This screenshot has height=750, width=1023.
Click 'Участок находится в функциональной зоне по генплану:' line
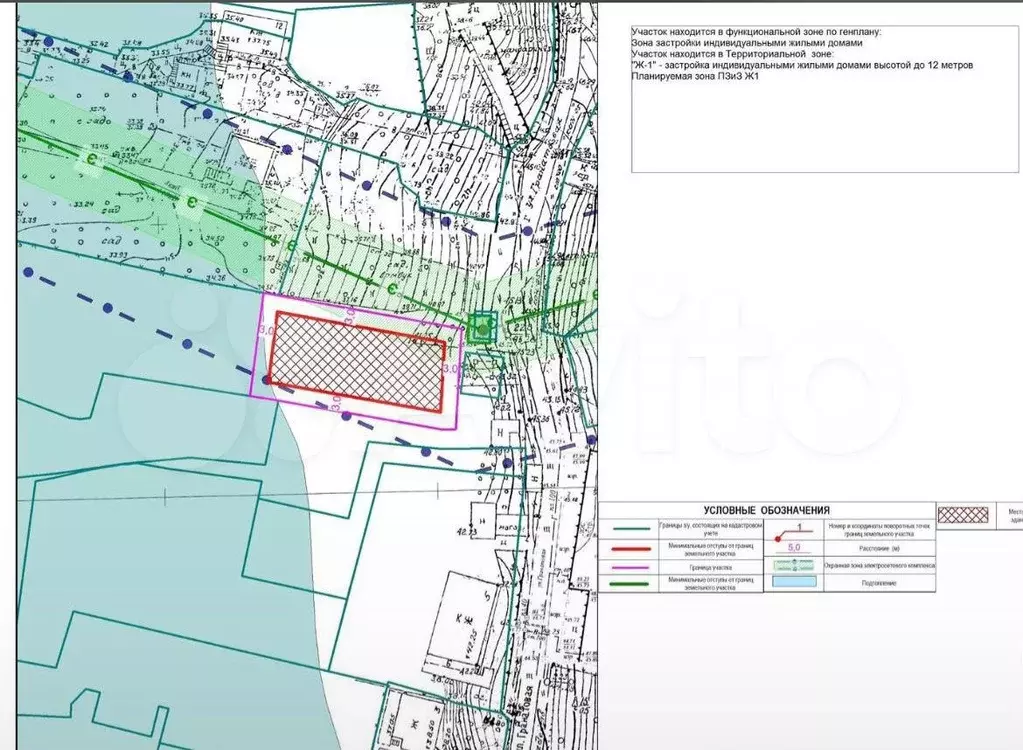coord(756,32)
